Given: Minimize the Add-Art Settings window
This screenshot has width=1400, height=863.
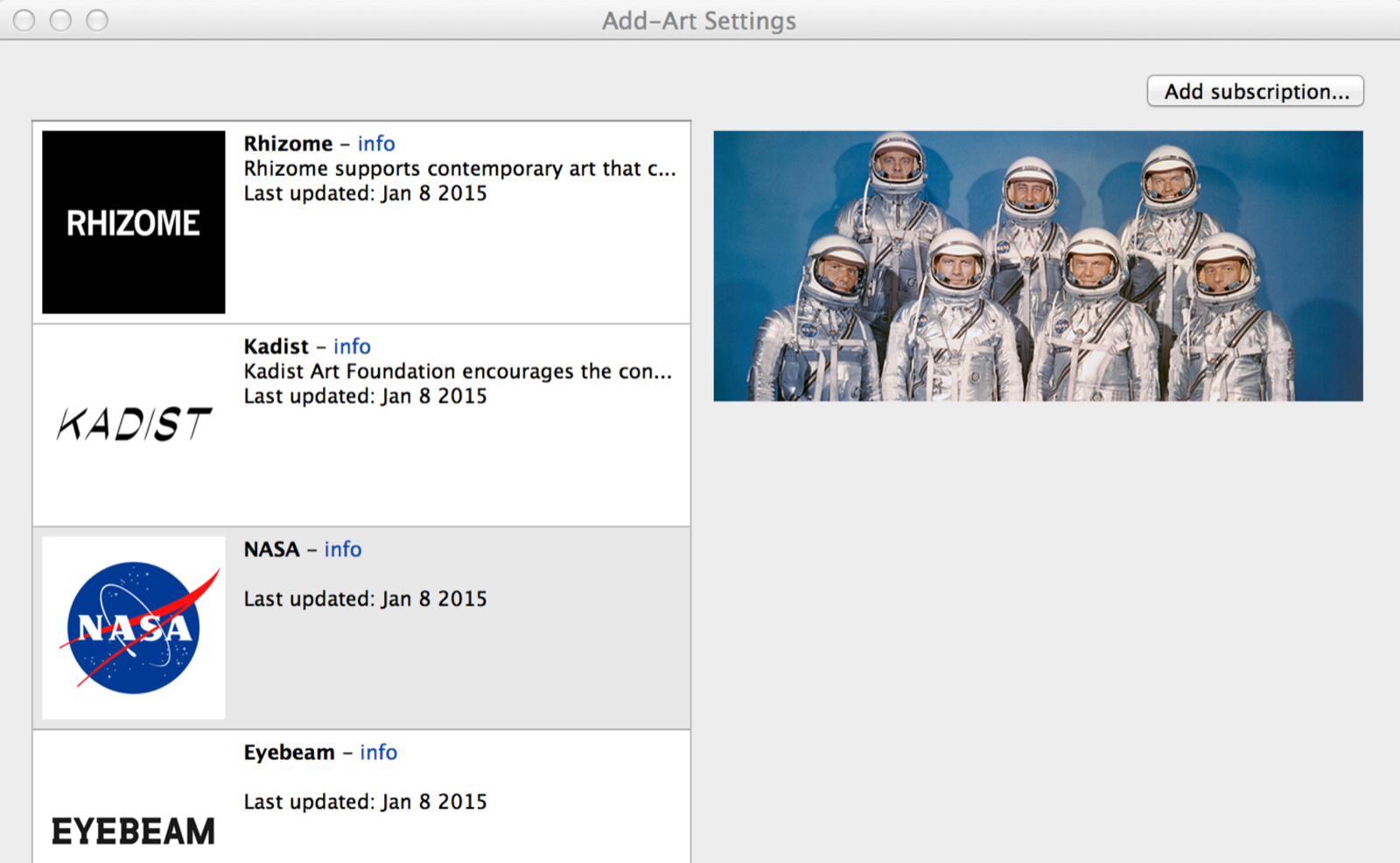Looking at the screenshot, I should 60,20.
